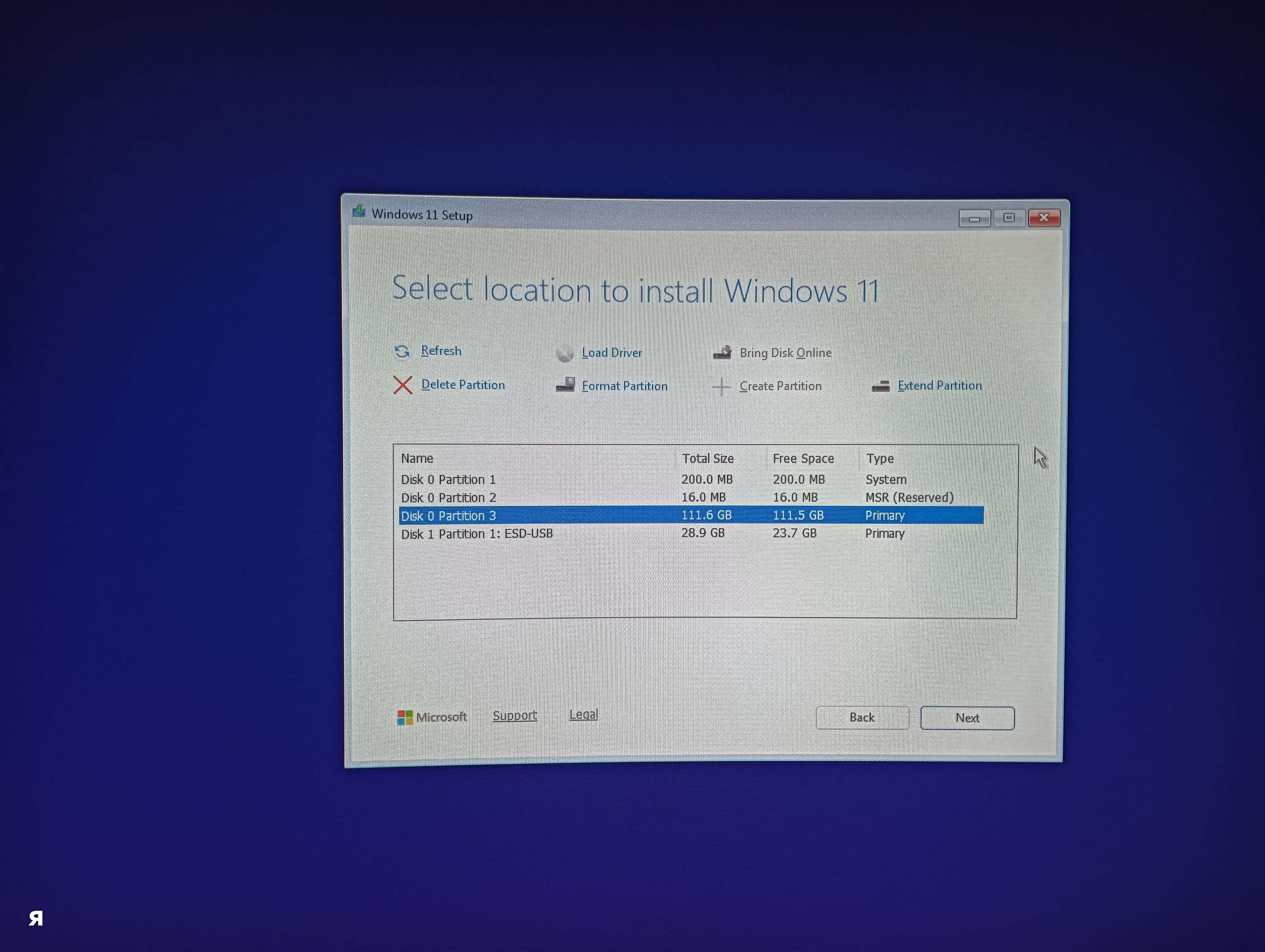Select Disk 0 Partition 1 row
This screenshot has width=1265, height=952.
(x=448, y=479)
